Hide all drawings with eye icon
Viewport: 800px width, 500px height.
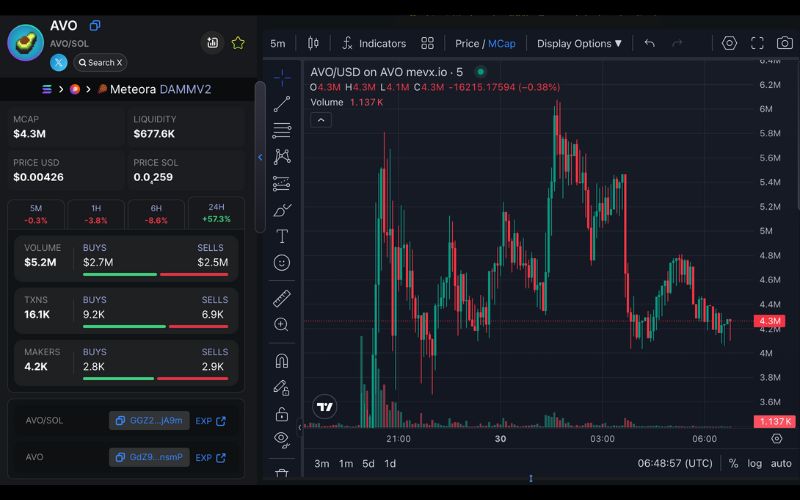[x=282, y=439]
